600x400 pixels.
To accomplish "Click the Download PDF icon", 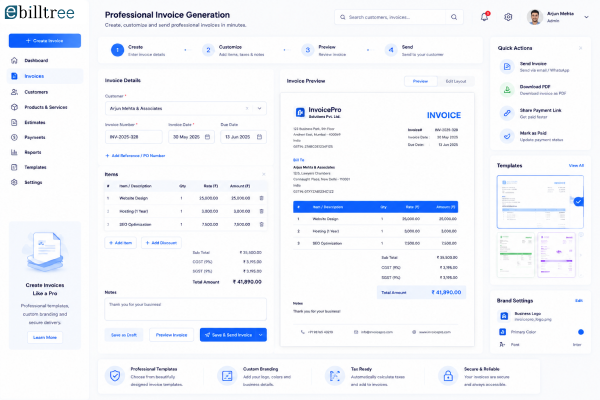I will [x=507, y=90].
